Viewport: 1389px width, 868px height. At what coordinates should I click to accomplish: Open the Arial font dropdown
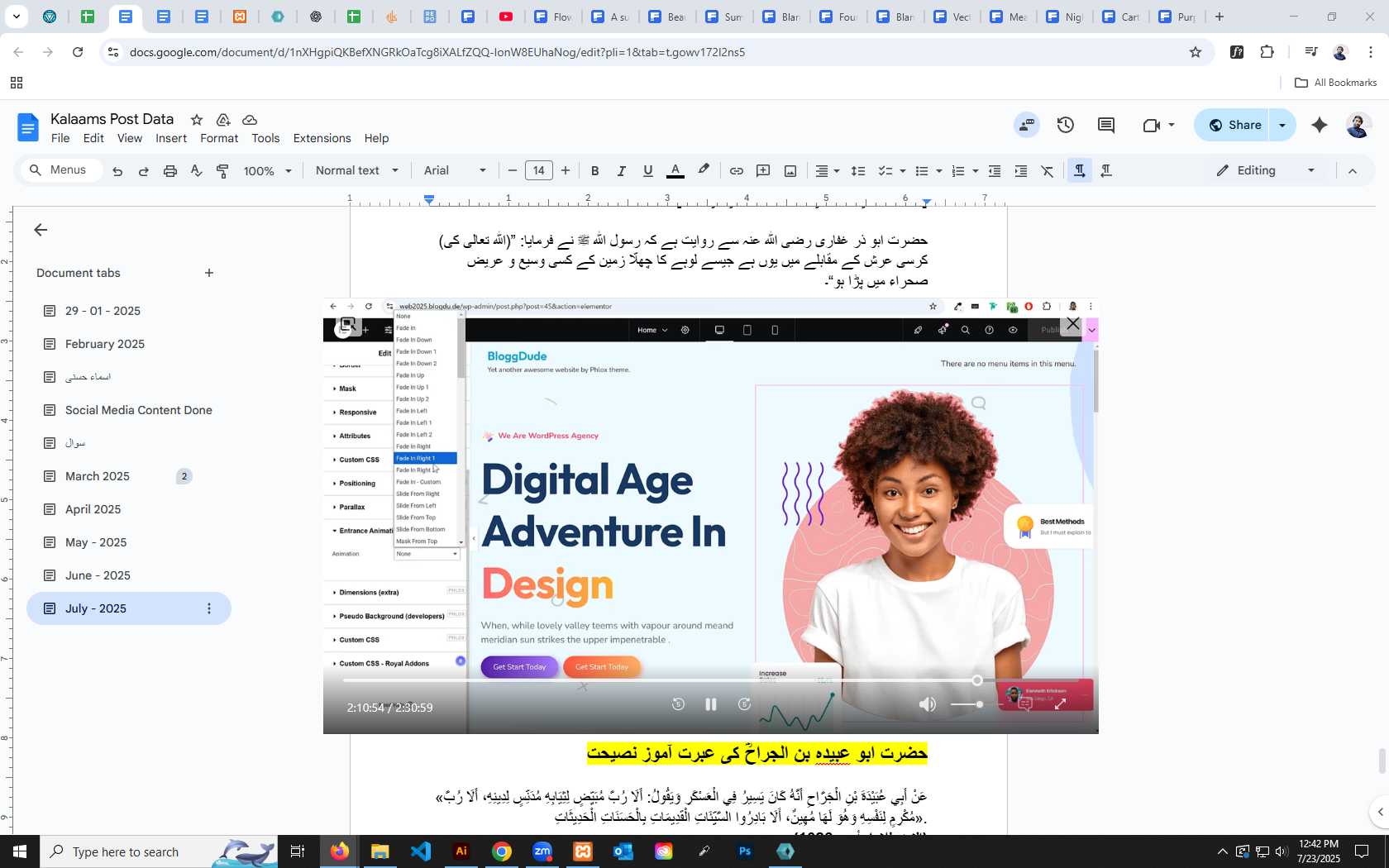tap(455, 171)
